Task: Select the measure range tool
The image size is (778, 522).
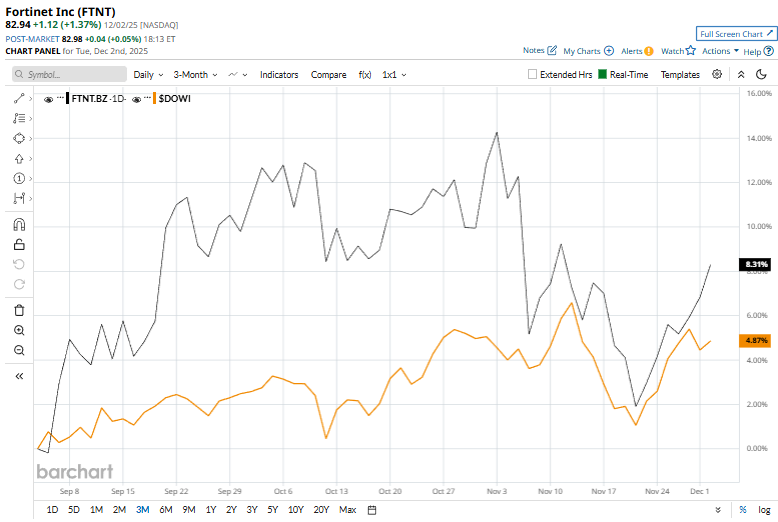Action: tap(19, 198)
